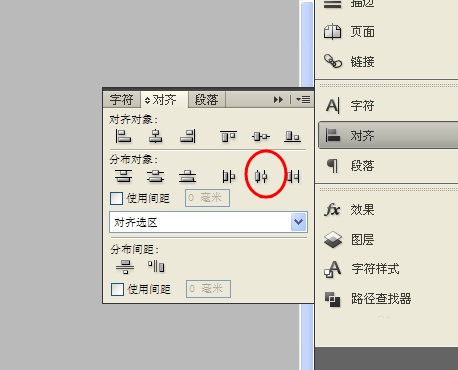Open the align panel flyout menu
The image size is (458, 370).
coord(303,99)
